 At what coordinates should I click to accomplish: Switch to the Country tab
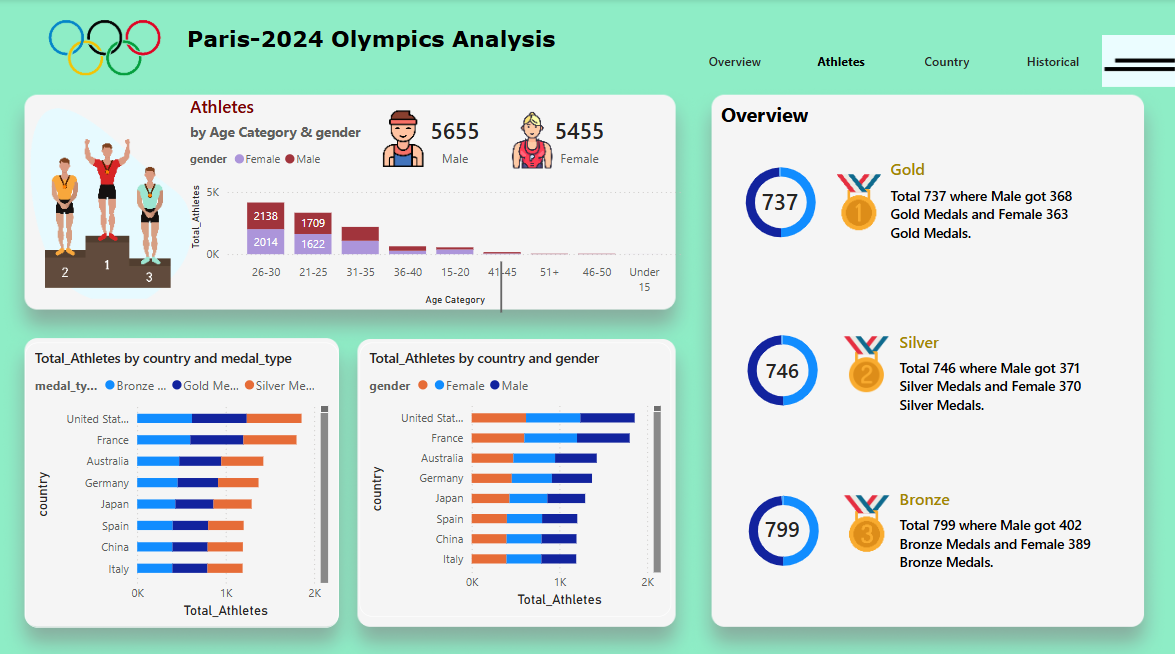[x=946, y=62]
